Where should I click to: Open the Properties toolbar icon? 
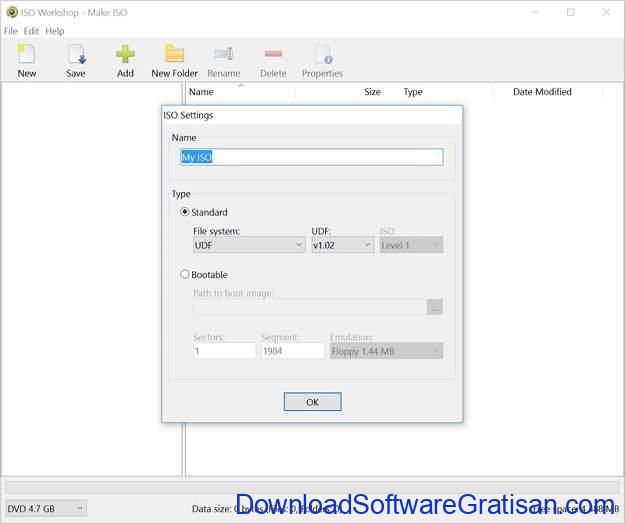click(322, 54)
